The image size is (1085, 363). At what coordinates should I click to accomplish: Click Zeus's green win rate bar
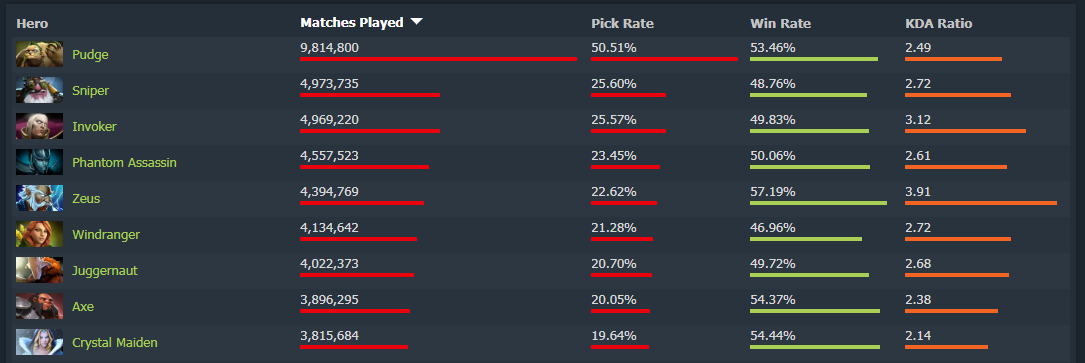click(x=818, y=203)
